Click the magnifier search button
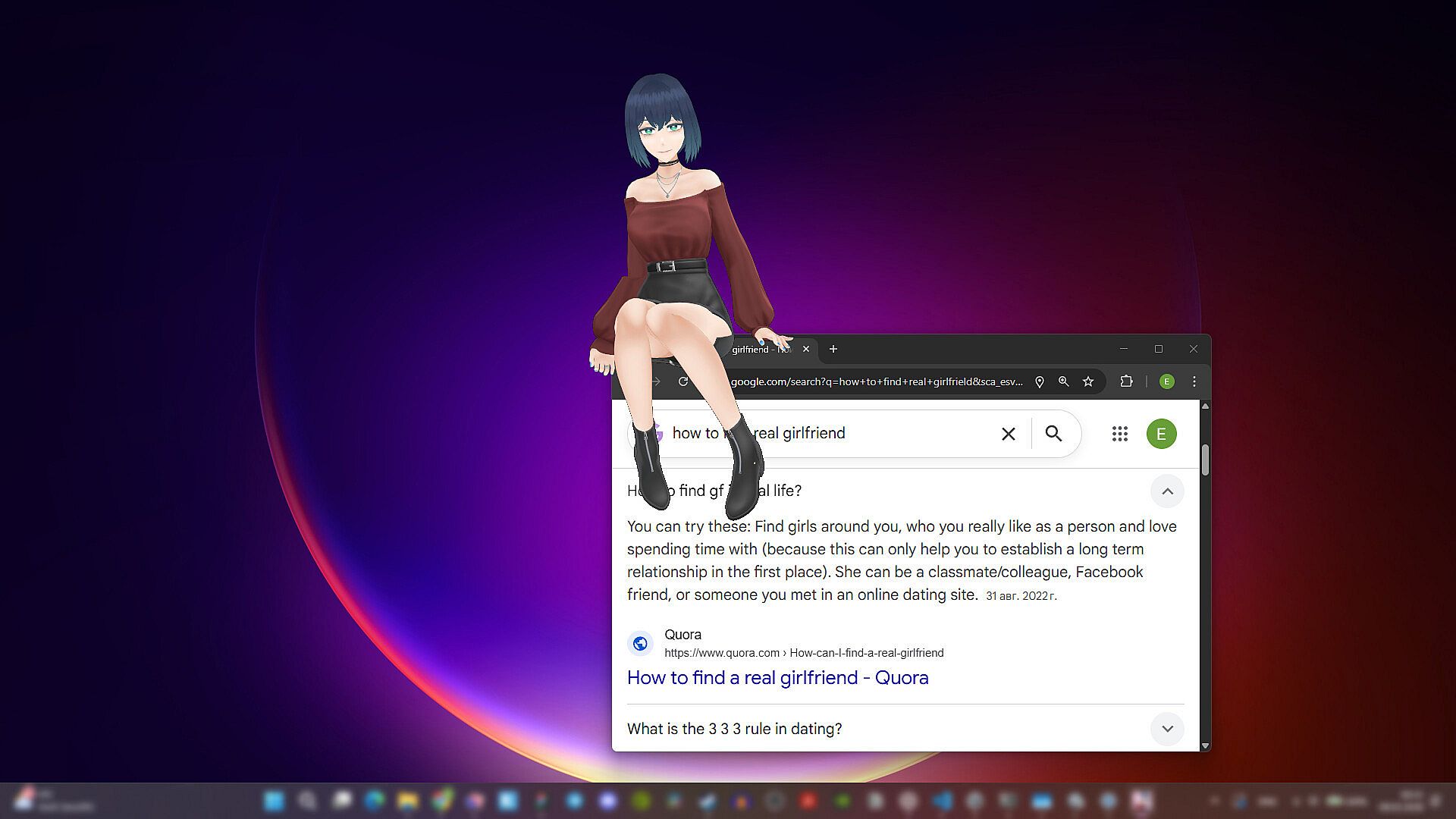This screenshot has height=819, width=1456. pyautogui.click(x=1053, y=433)
